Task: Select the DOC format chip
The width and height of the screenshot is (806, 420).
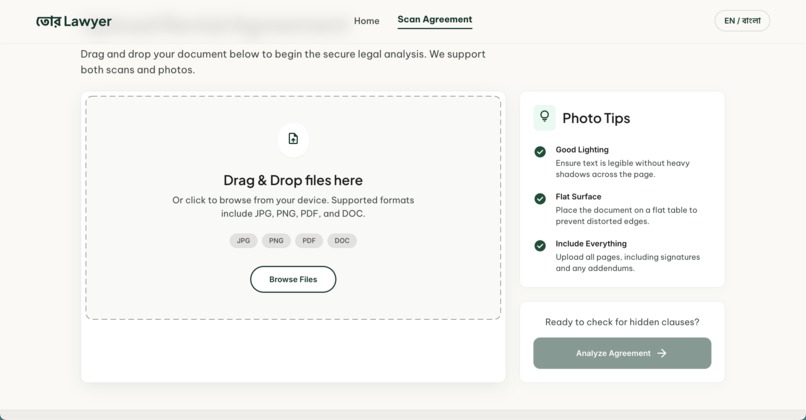Action: click(342, 241)
